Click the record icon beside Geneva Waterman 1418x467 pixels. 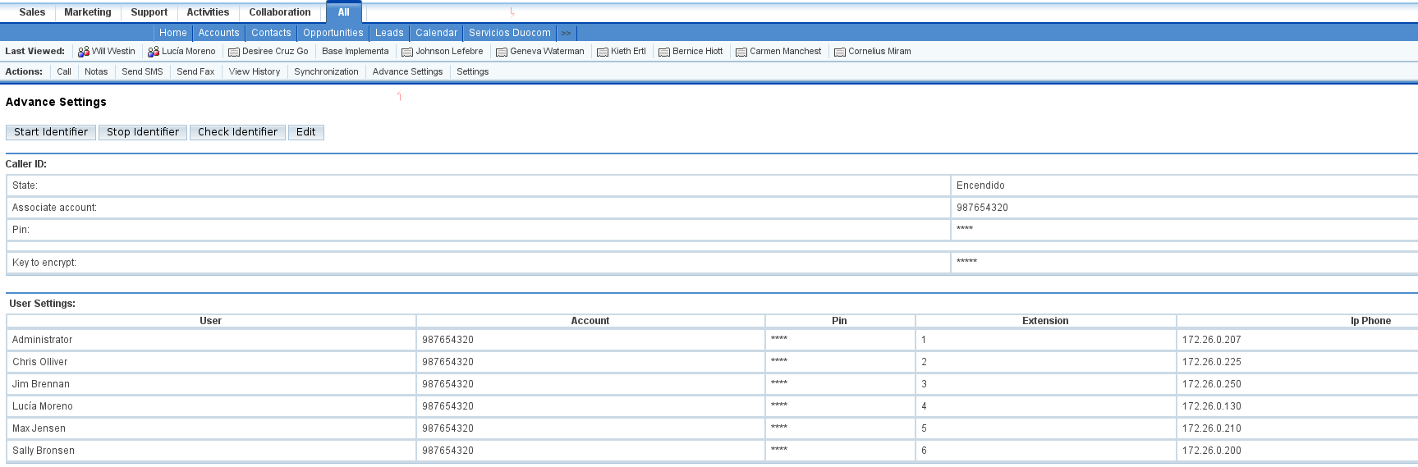coord(502,52)
